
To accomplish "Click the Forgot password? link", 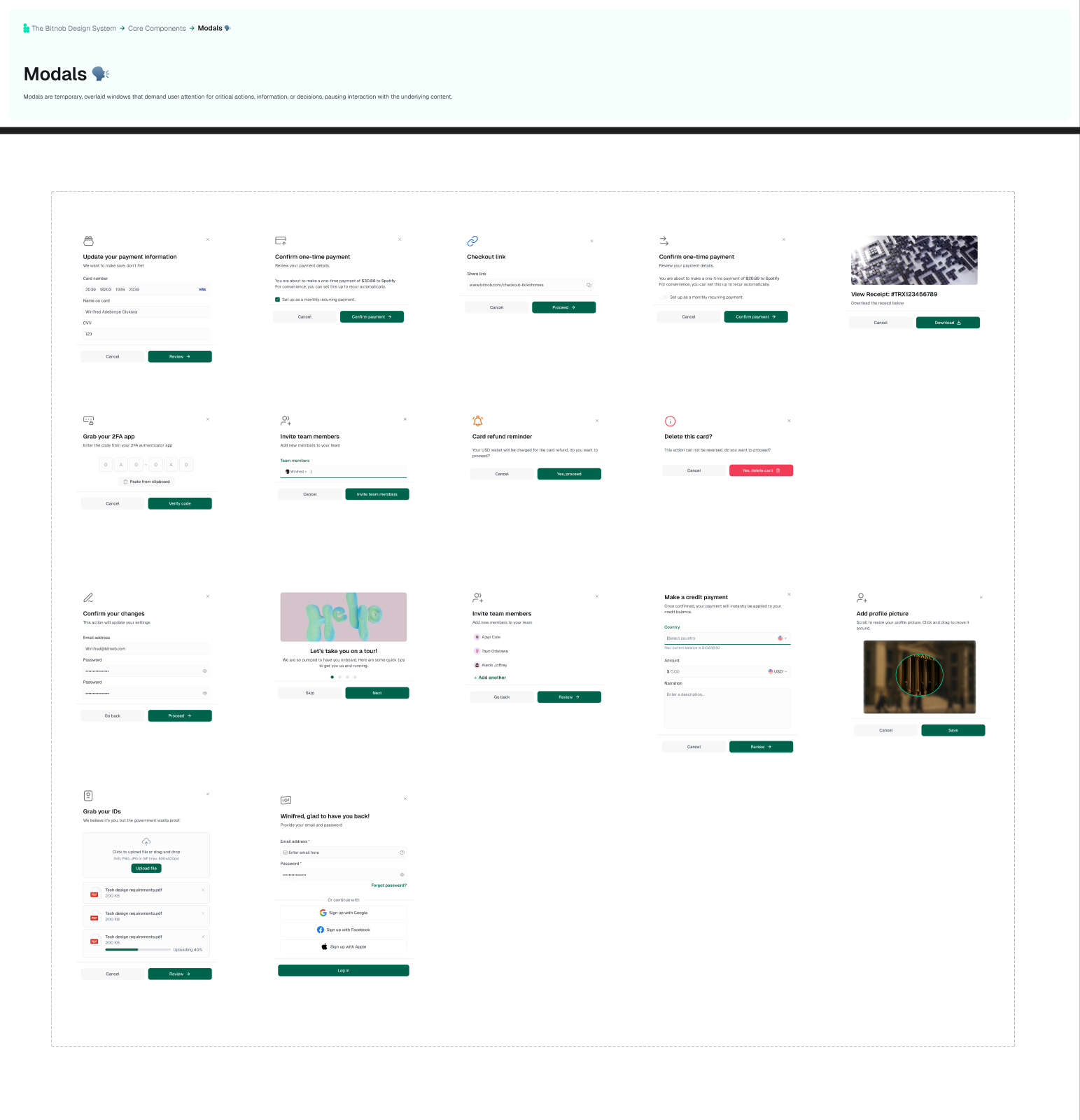I will [x=388, y=885].
